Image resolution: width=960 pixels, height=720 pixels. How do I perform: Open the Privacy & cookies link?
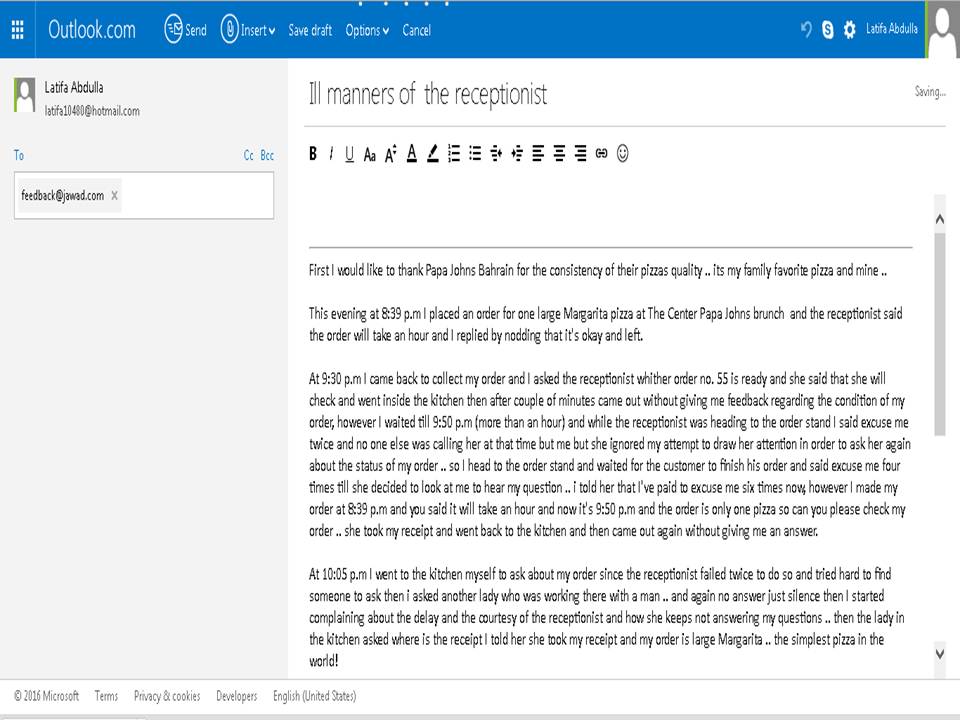coord(167,696)
